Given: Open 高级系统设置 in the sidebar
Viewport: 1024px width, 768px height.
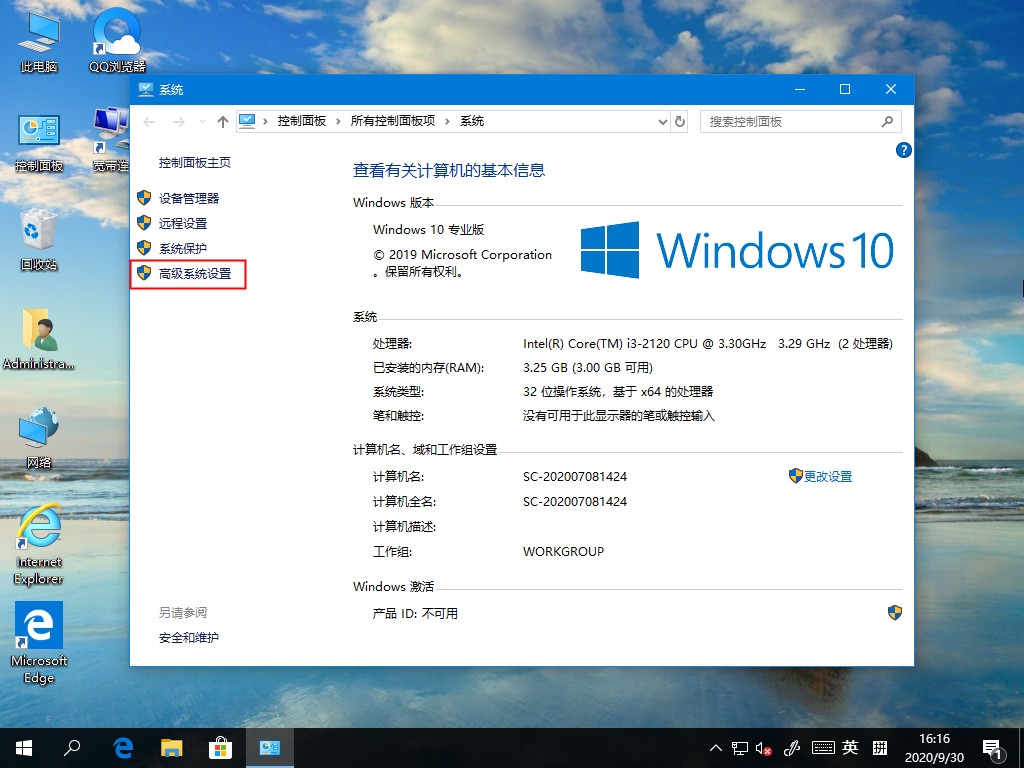Looking at the screenshot, I should pyautogui.click(x=197, y=274).
